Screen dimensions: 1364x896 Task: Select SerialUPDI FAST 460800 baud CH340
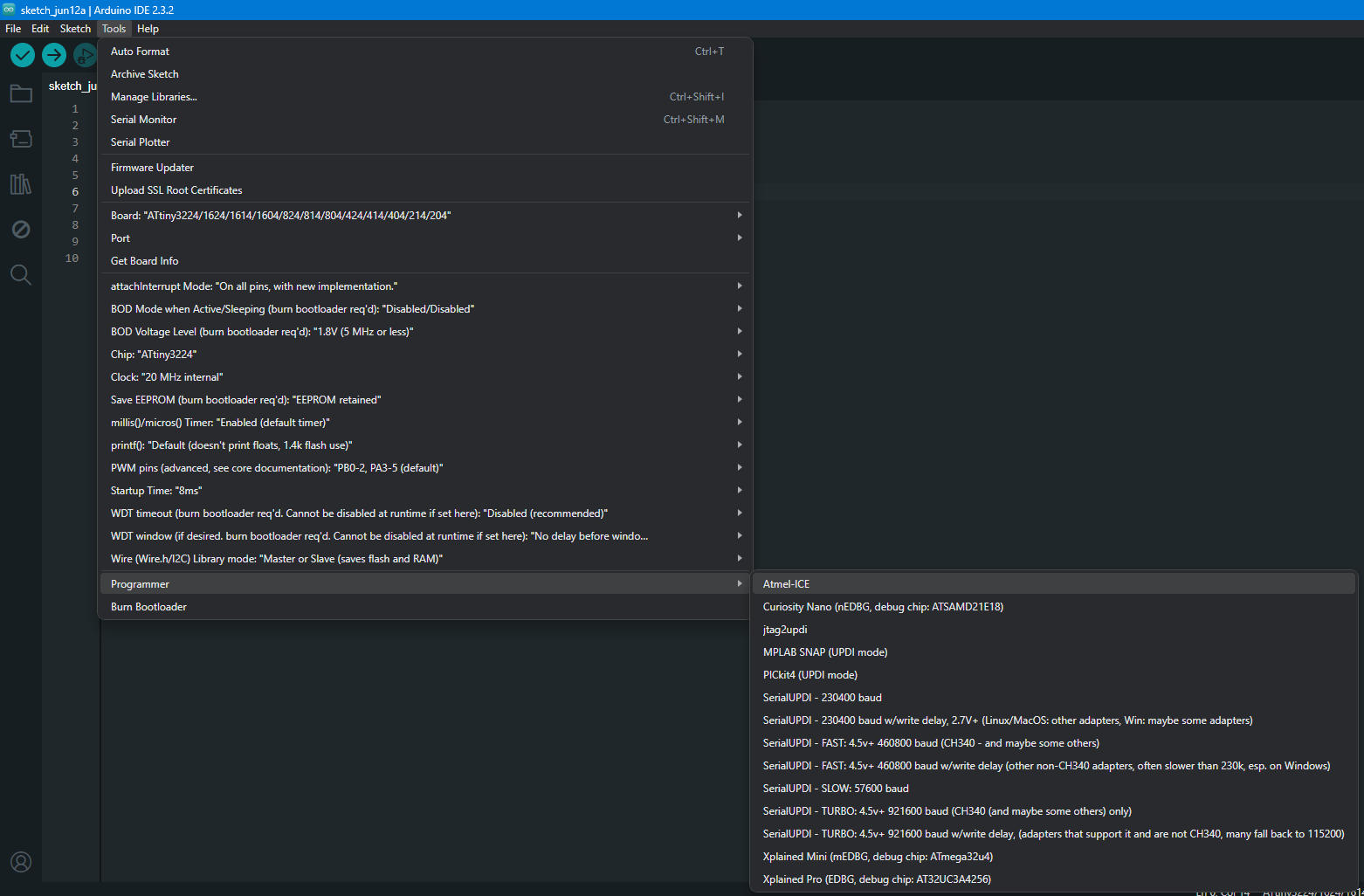[1054, 743]
